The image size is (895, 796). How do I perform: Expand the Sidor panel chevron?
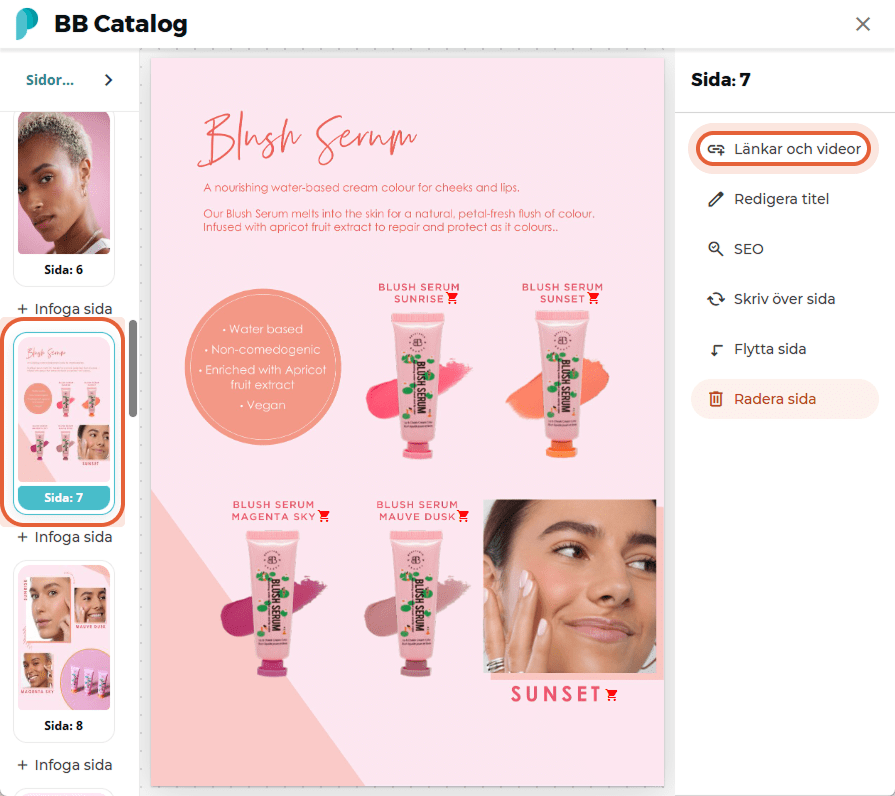coord(108,80)
